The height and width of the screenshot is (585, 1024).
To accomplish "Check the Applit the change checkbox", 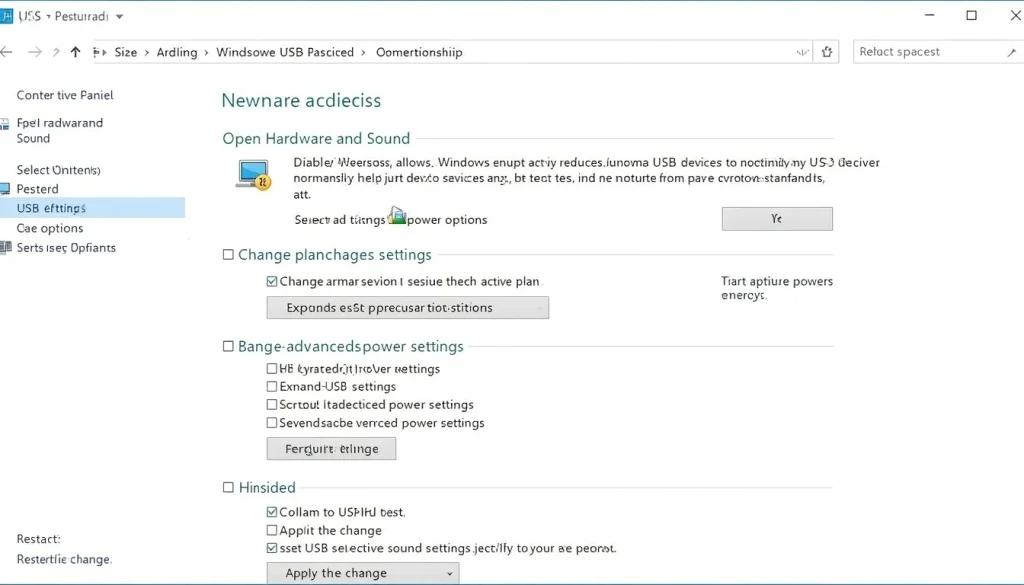I will point(272,530).
